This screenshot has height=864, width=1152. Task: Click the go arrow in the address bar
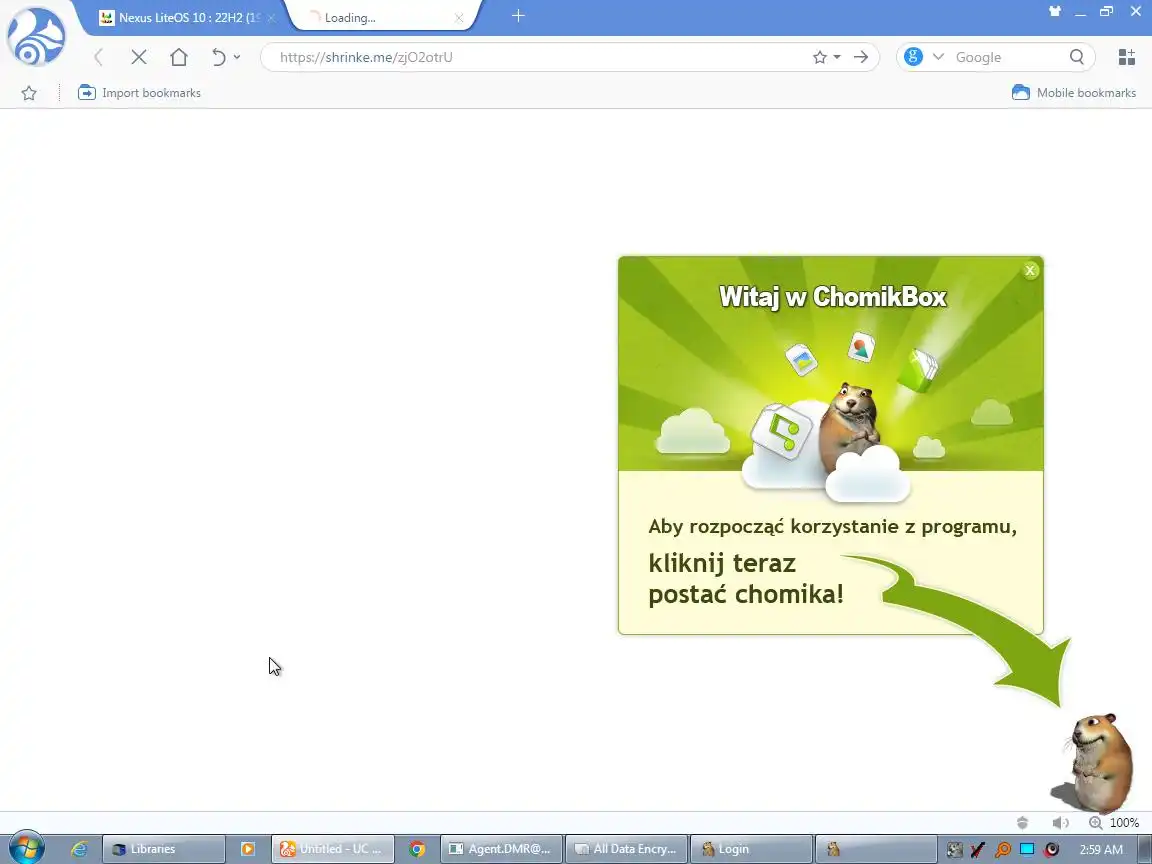click(861, 57)
